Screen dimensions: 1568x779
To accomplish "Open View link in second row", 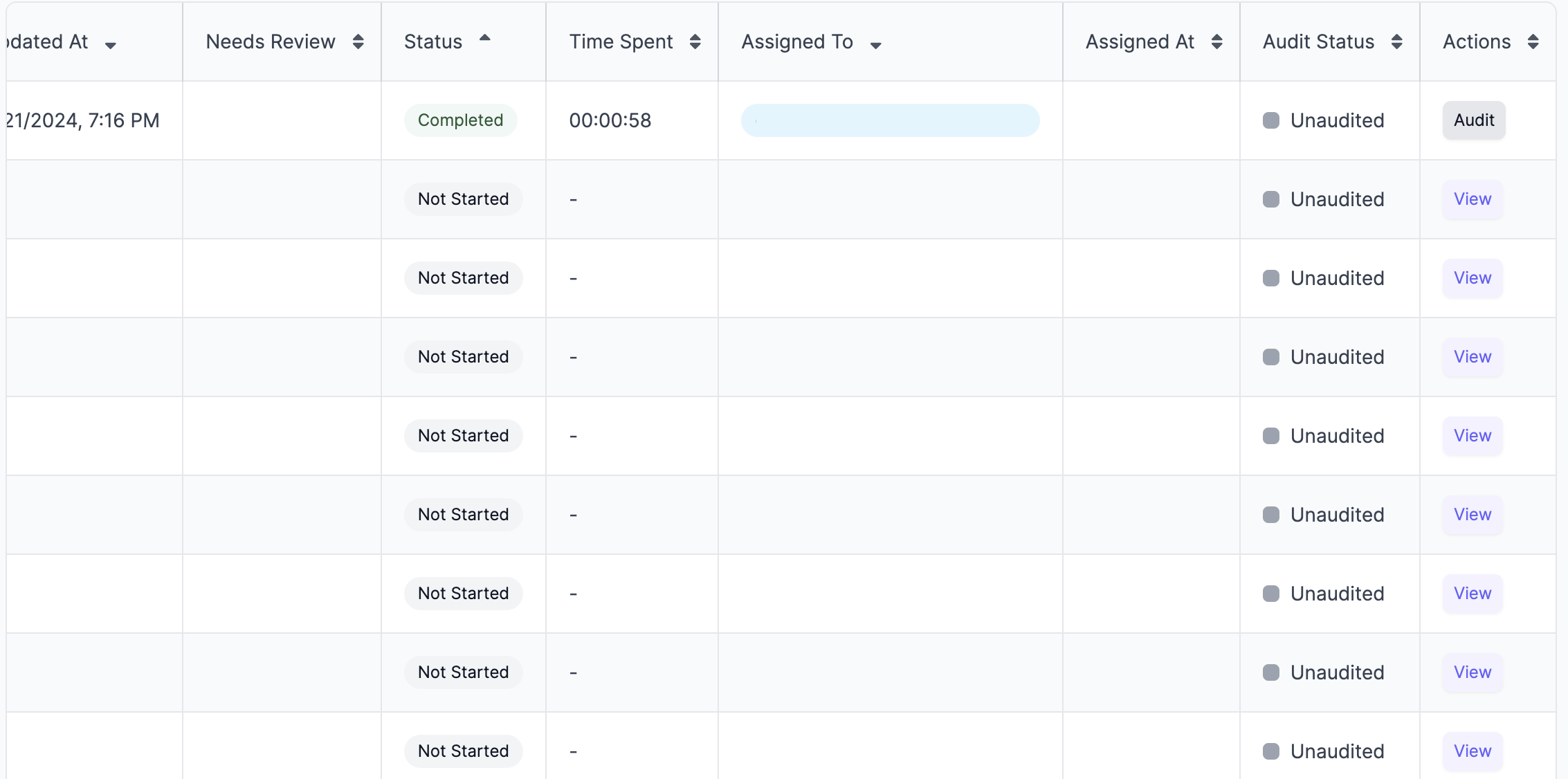I will [x=1472, y=199].
